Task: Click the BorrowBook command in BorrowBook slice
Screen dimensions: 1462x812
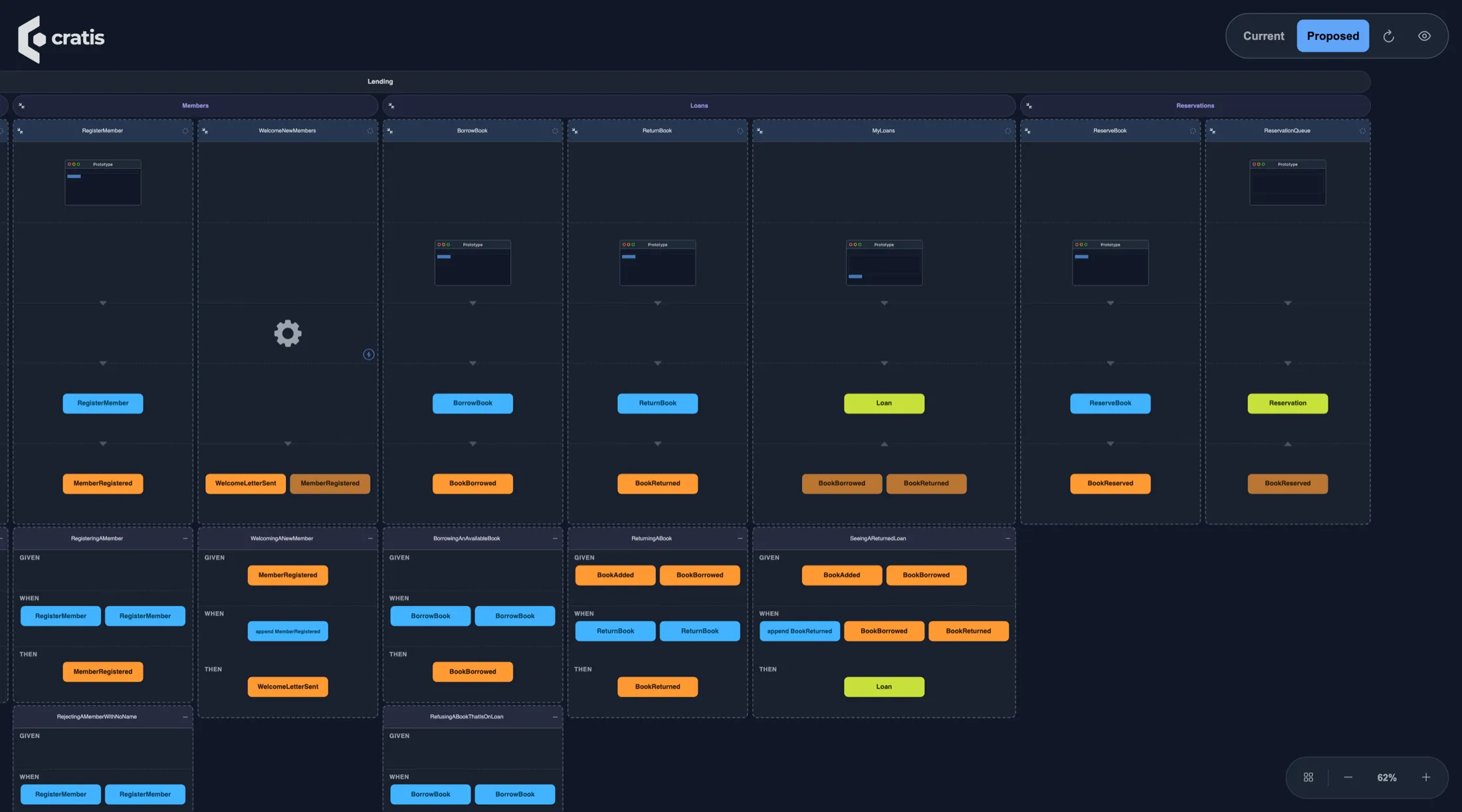Action: point(472,403)
